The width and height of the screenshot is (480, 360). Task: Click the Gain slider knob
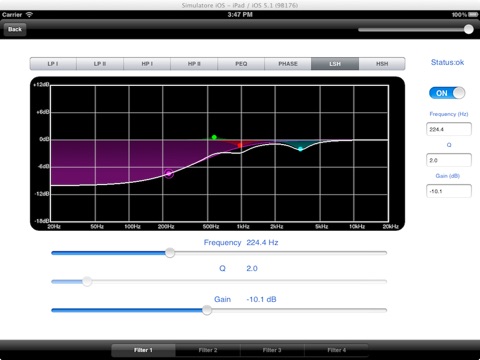pyautogui.click(x=207, y=310)
